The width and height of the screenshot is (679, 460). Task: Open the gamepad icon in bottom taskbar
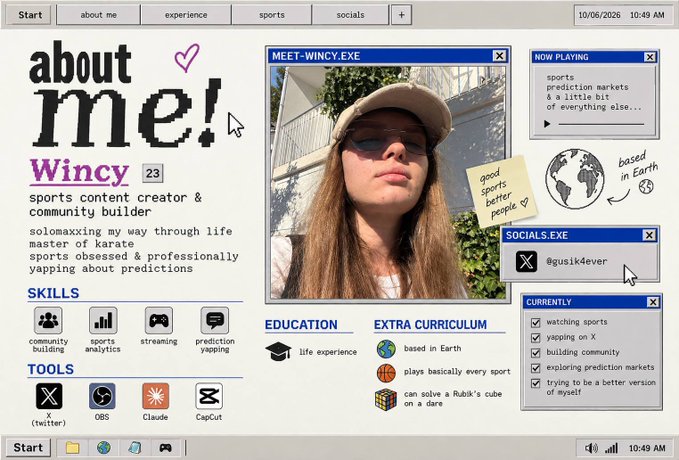pos(165,447)
